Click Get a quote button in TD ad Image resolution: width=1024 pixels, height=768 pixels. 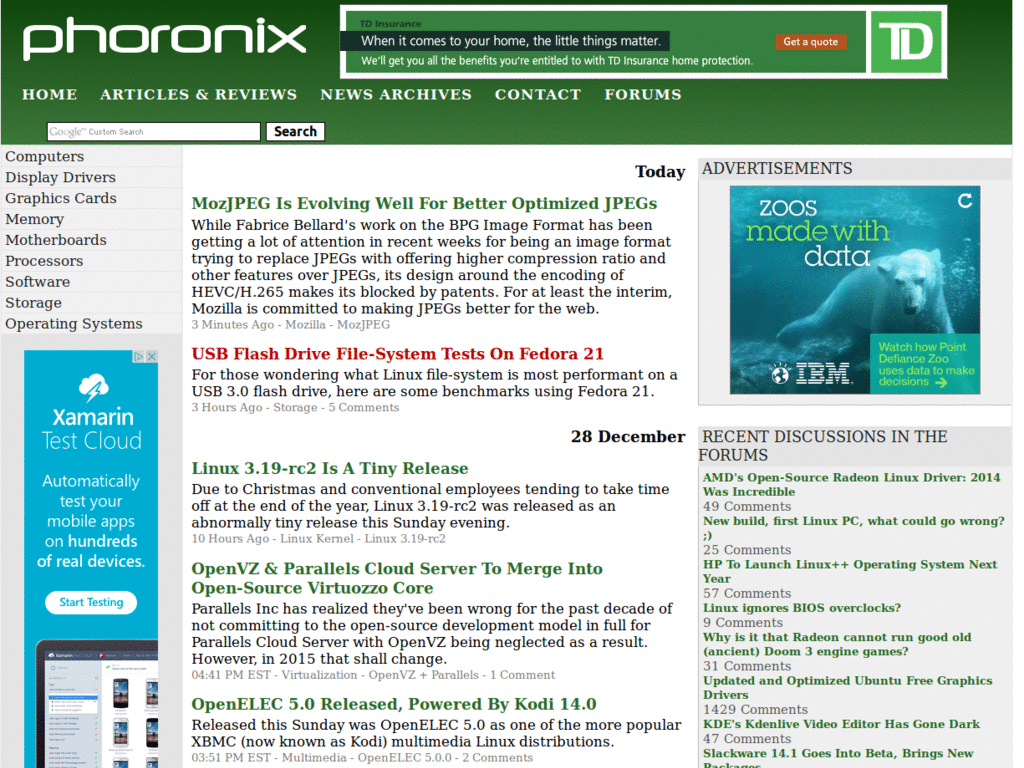click(810, 42)
